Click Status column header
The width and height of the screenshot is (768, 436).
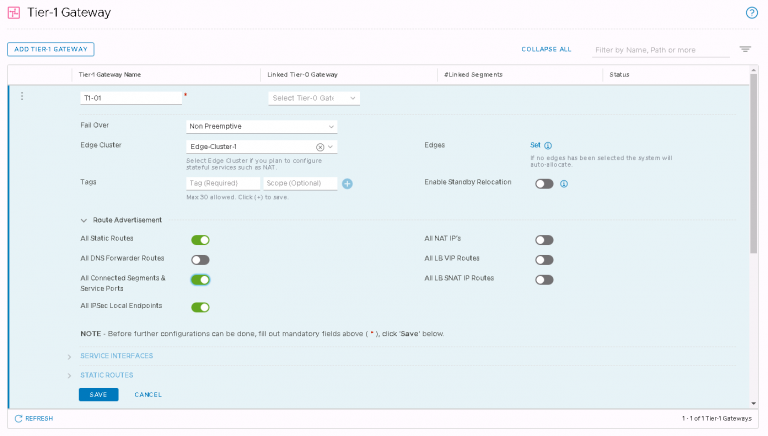point(619,75)
